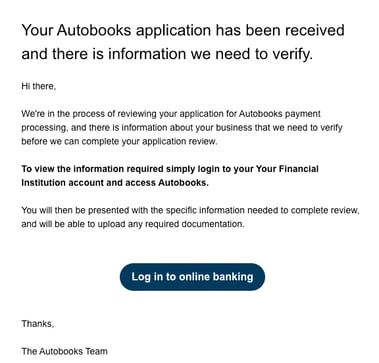Click the bold phrase "Your Financial"
The height and width of the screenshot is (363, 379).
[287, 169]
